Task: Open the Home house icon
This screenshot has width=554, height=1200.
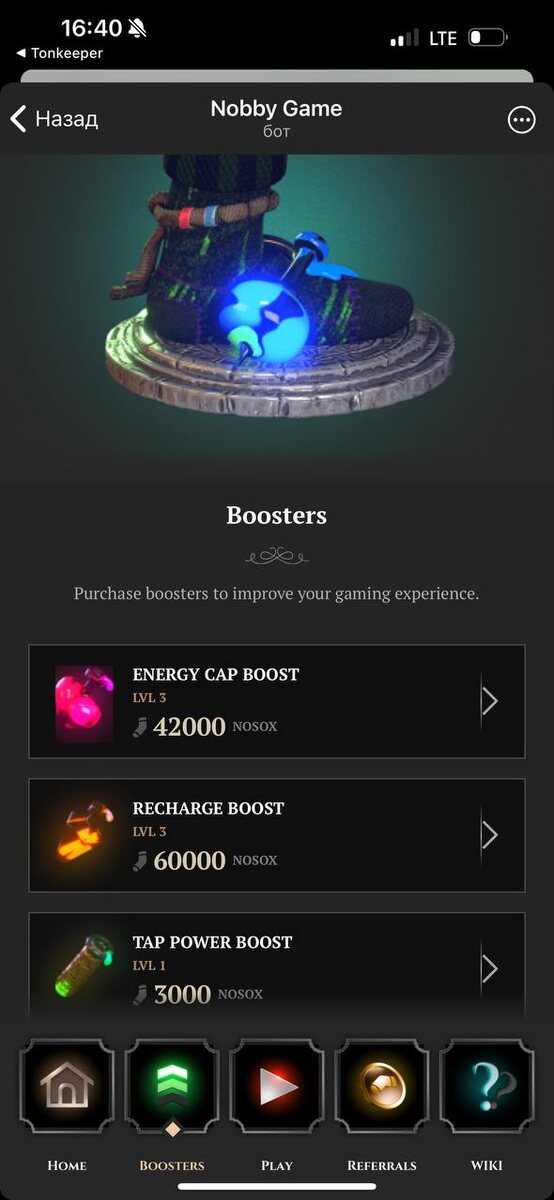Action: click(67, 1086)
